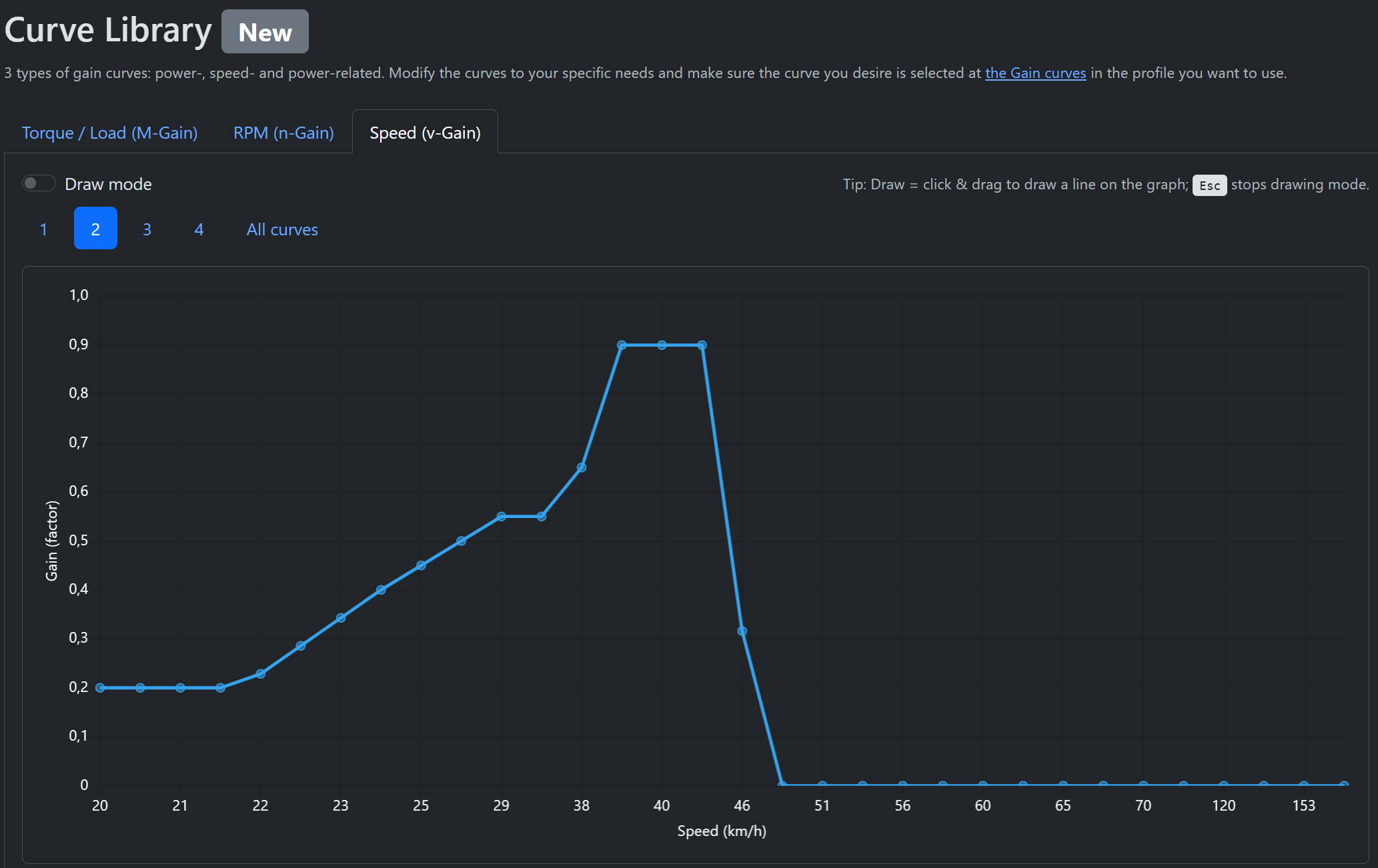
Task: Switch to Torque / Load (M-Gain) tab
Action: pos(109,133)
